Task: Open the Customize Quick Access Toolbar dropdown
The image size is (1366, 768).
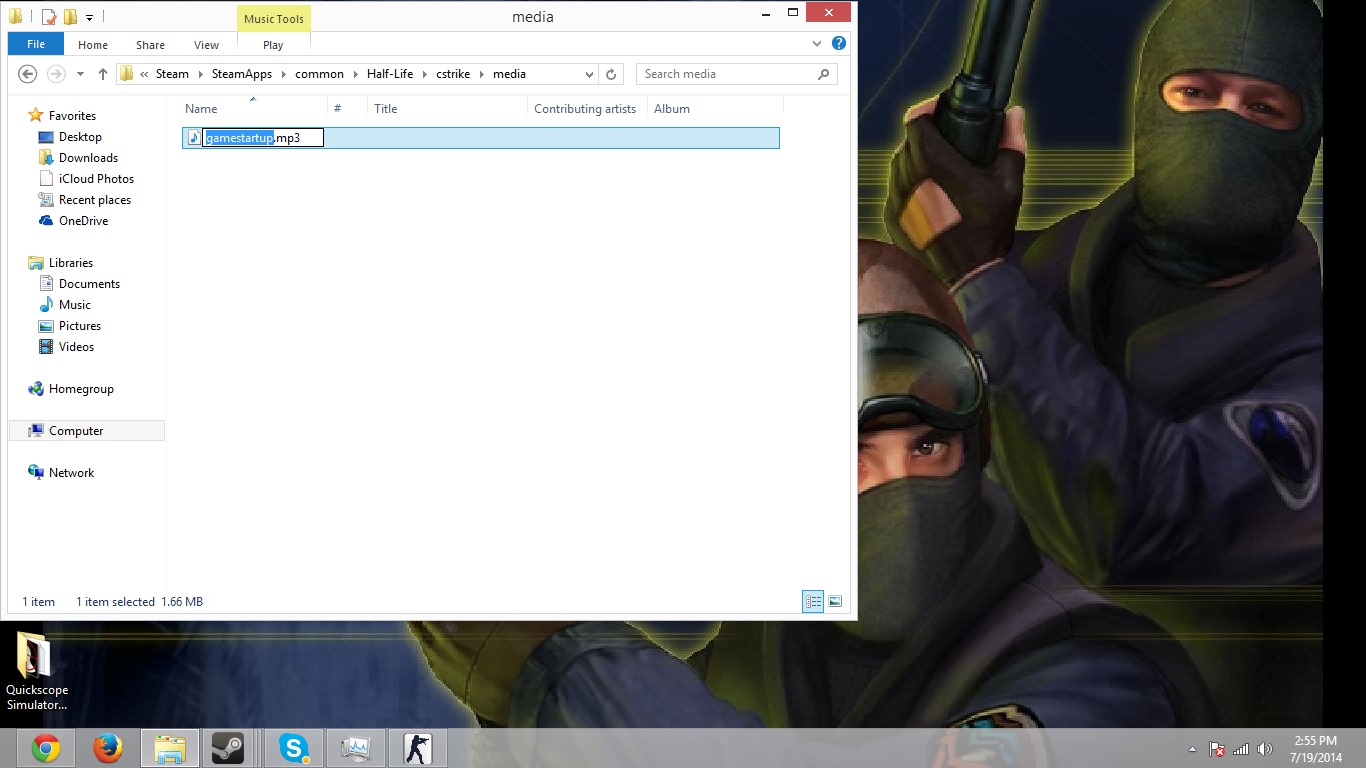Action: point(89,17)
